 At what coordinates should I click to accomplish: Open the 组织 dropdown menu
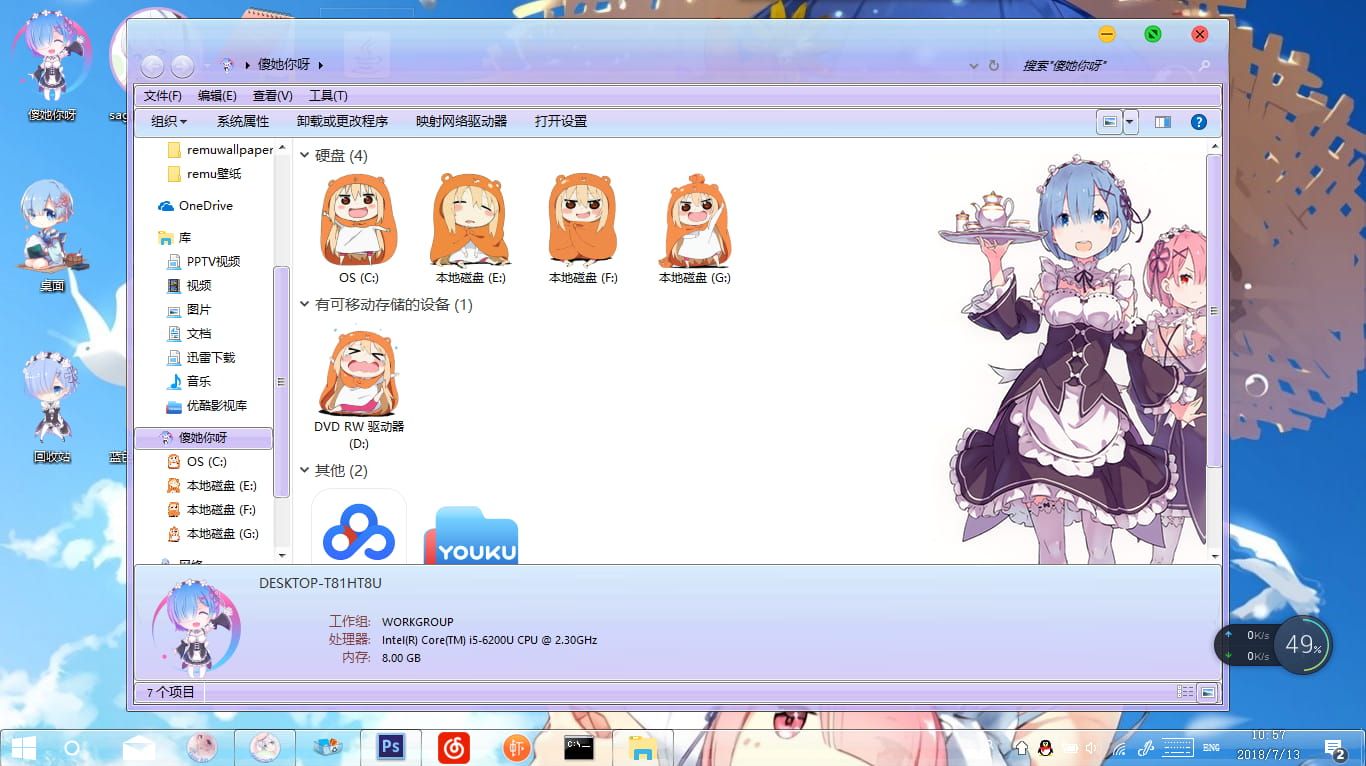pos(166,121)
